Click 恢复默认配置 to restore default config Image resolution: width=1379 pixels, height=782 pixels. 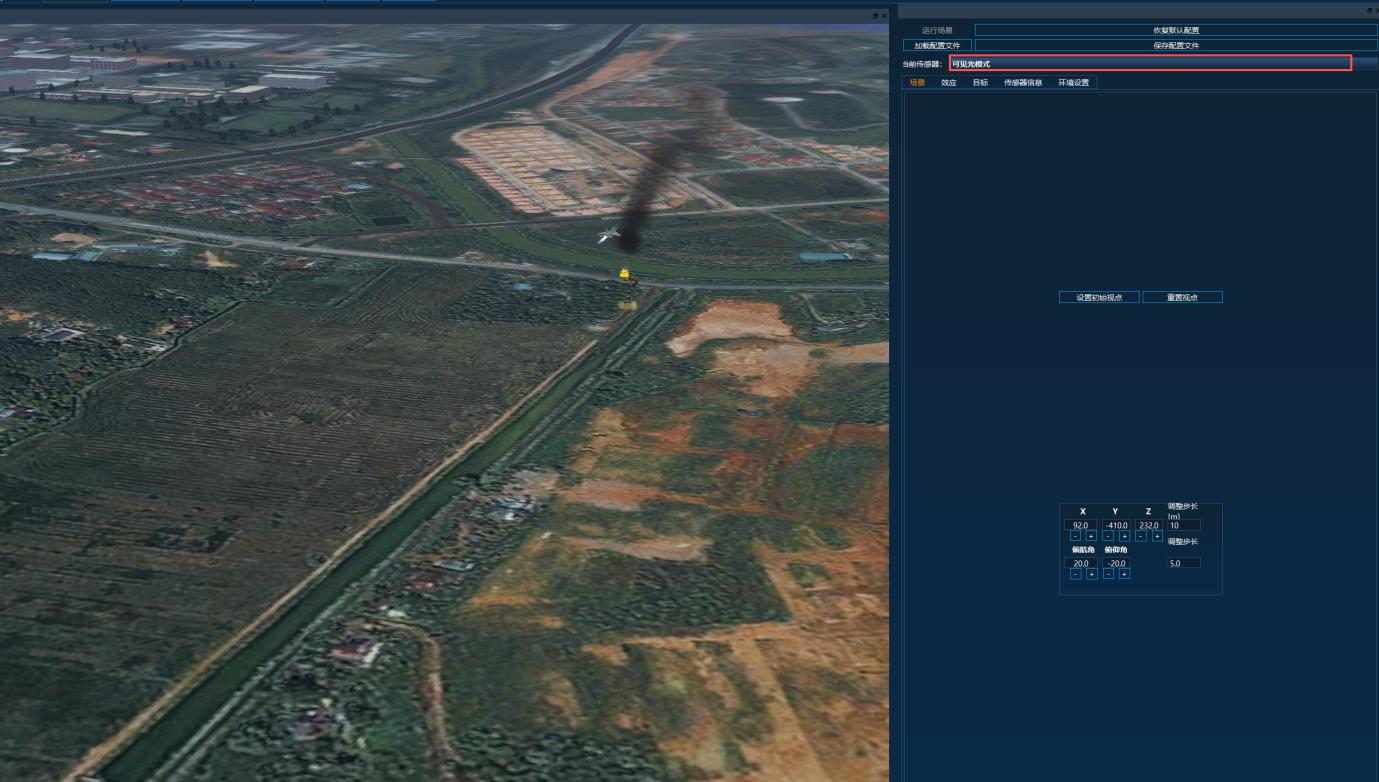coord(1176,30)
